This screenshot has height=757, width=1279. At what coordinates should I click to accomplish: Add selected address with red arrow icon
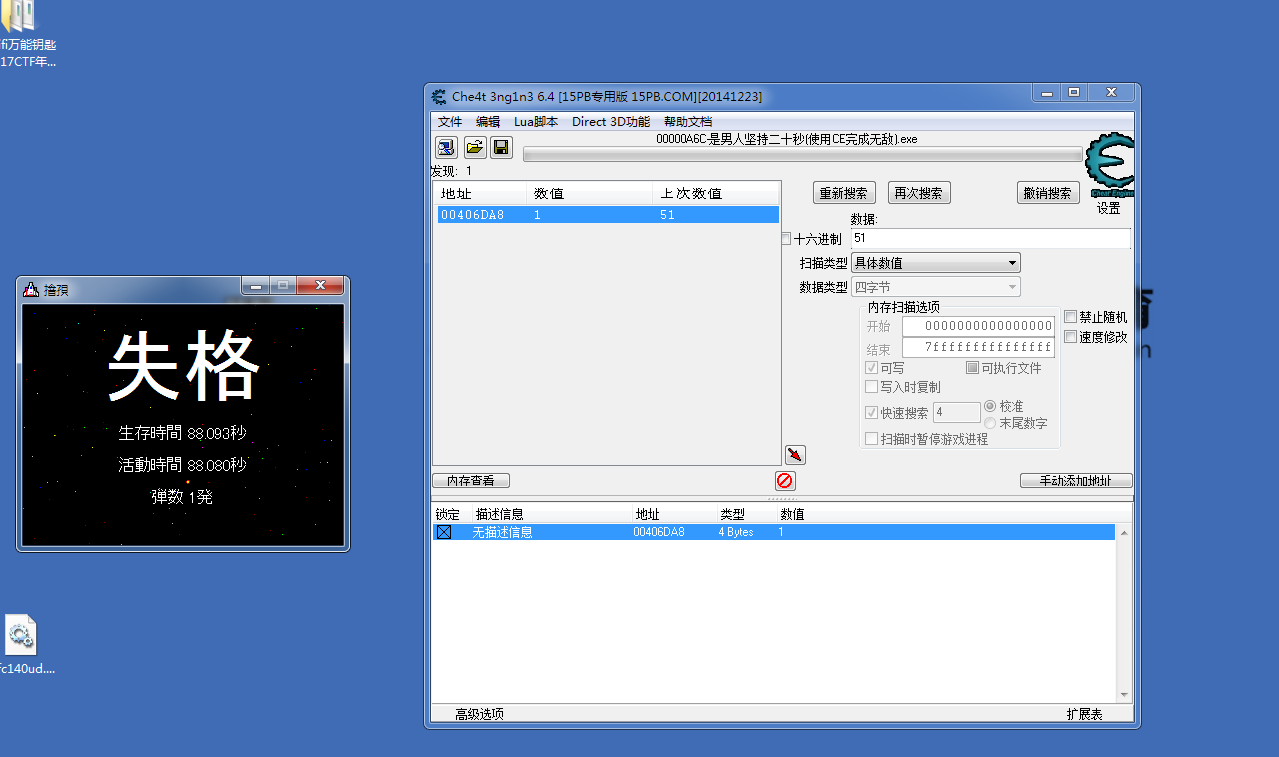[795, 455]
